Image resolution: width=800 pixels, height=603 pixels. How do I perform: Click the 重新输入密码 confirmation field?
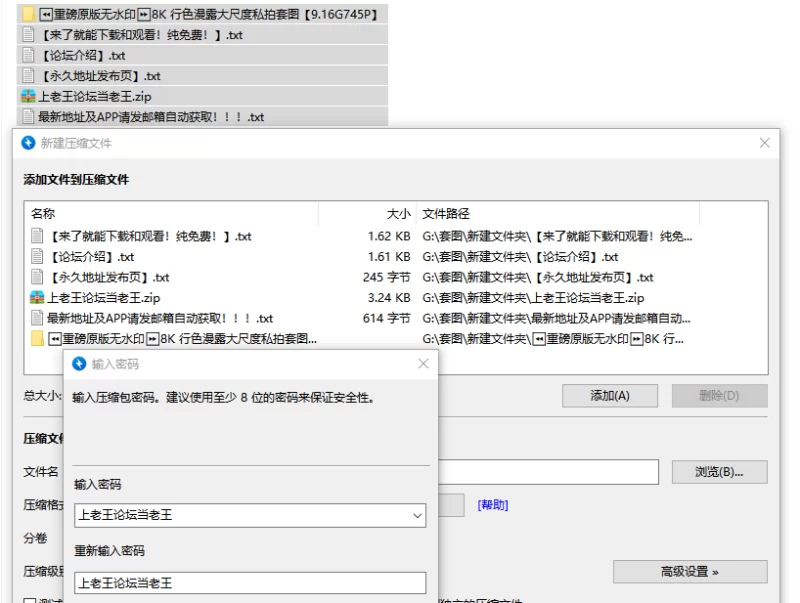click(x=250, y=583)
